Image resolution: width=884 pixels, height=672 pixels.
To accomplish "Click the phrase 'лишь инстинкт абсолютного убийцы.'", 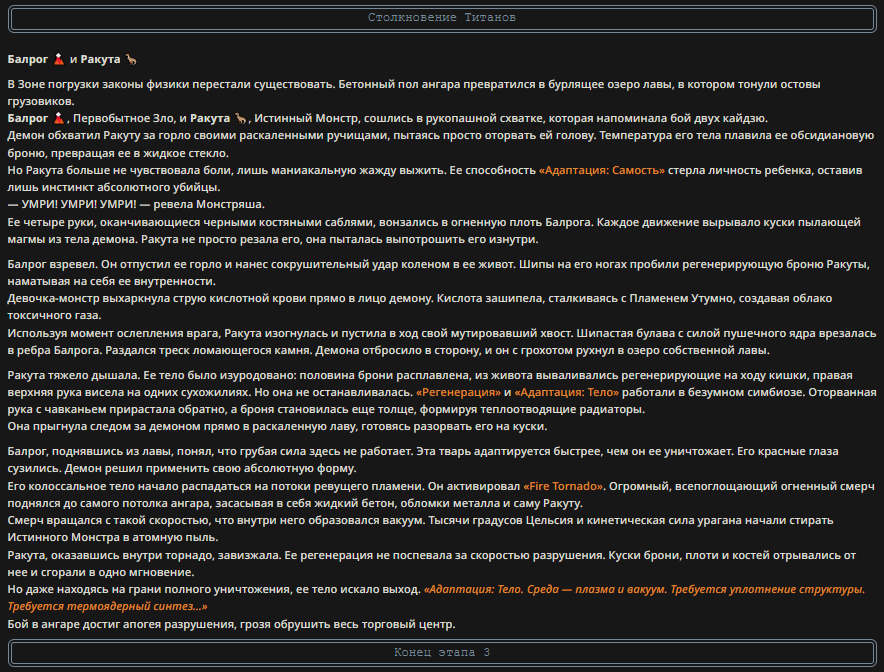I will coord(114,187).
